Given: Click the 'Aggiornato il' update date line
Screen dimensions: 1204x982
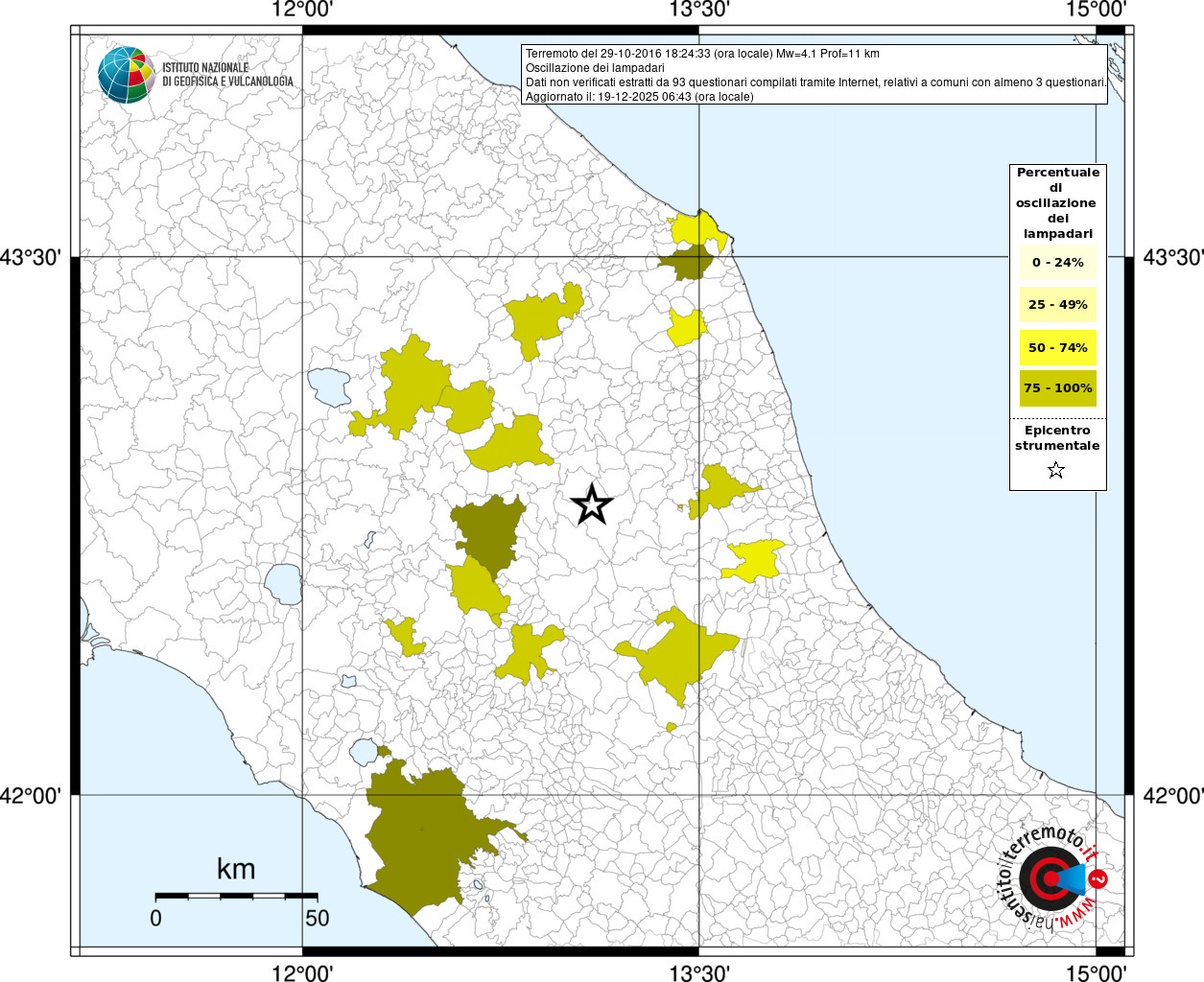Looking at the screenshot, I should tap(639, 97).
